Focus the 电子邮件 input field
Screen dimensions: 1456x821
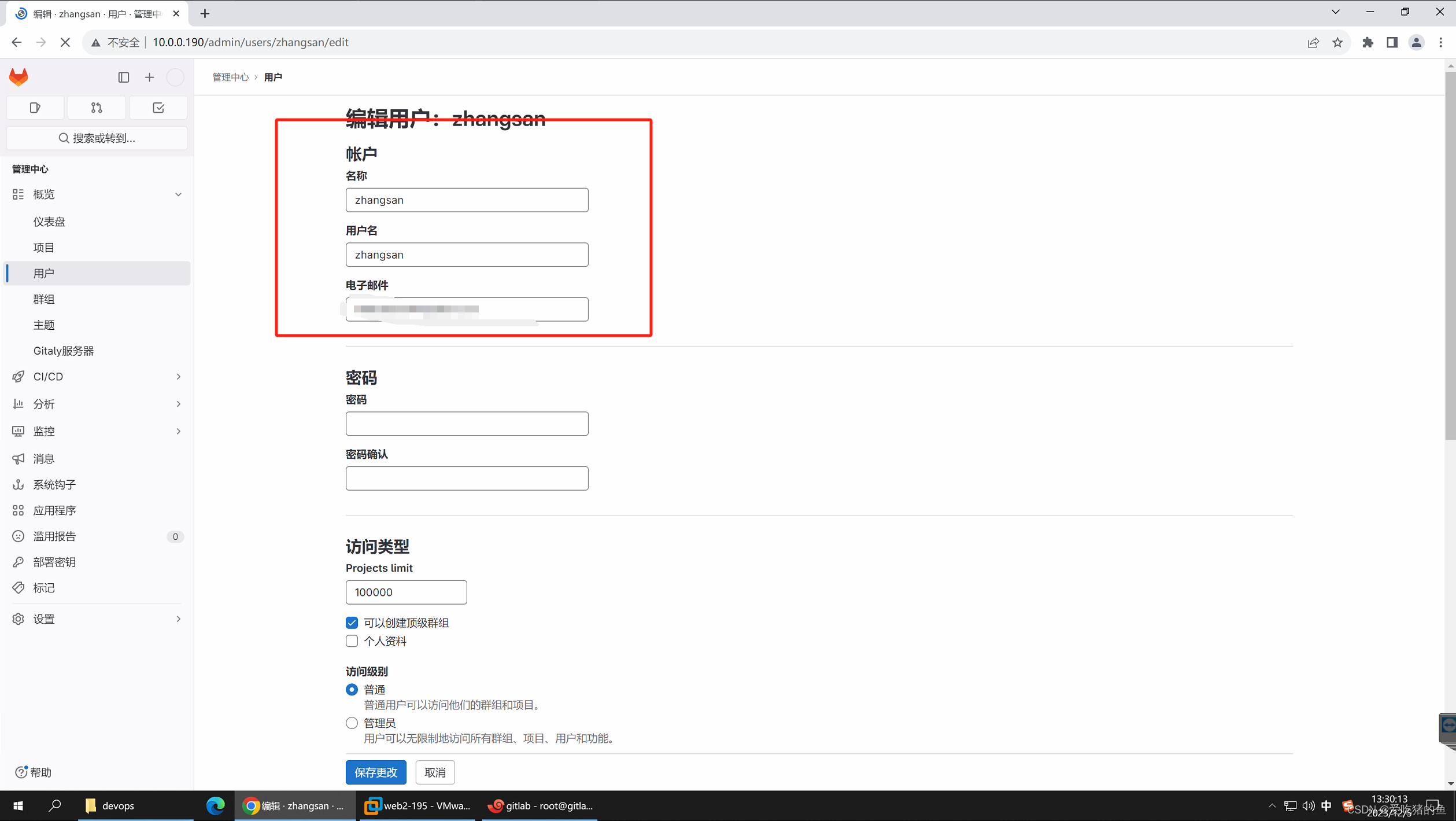pos(467,310)
